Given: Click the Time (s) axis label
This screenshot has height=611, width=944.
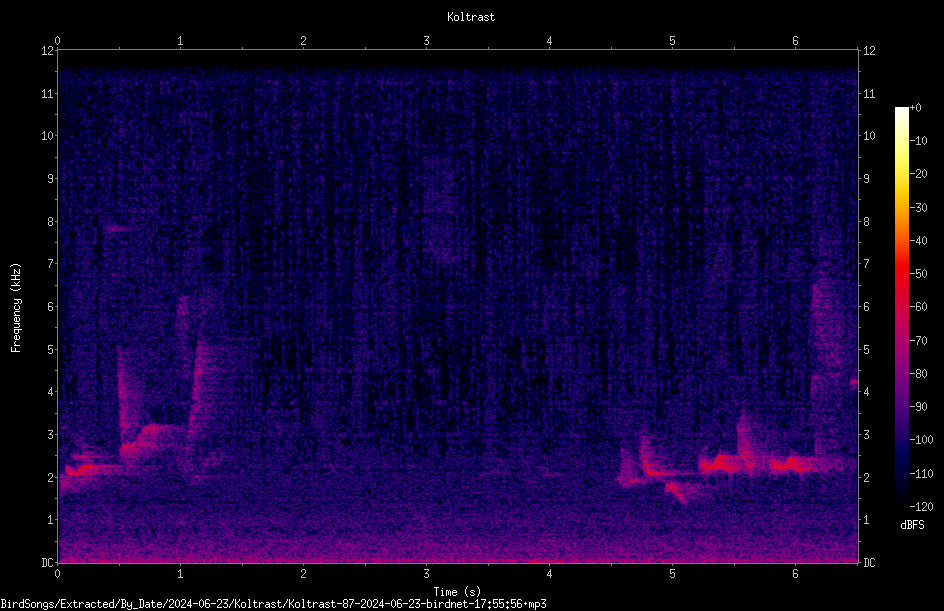Looking at the screenshot, I should click(457, 592).
